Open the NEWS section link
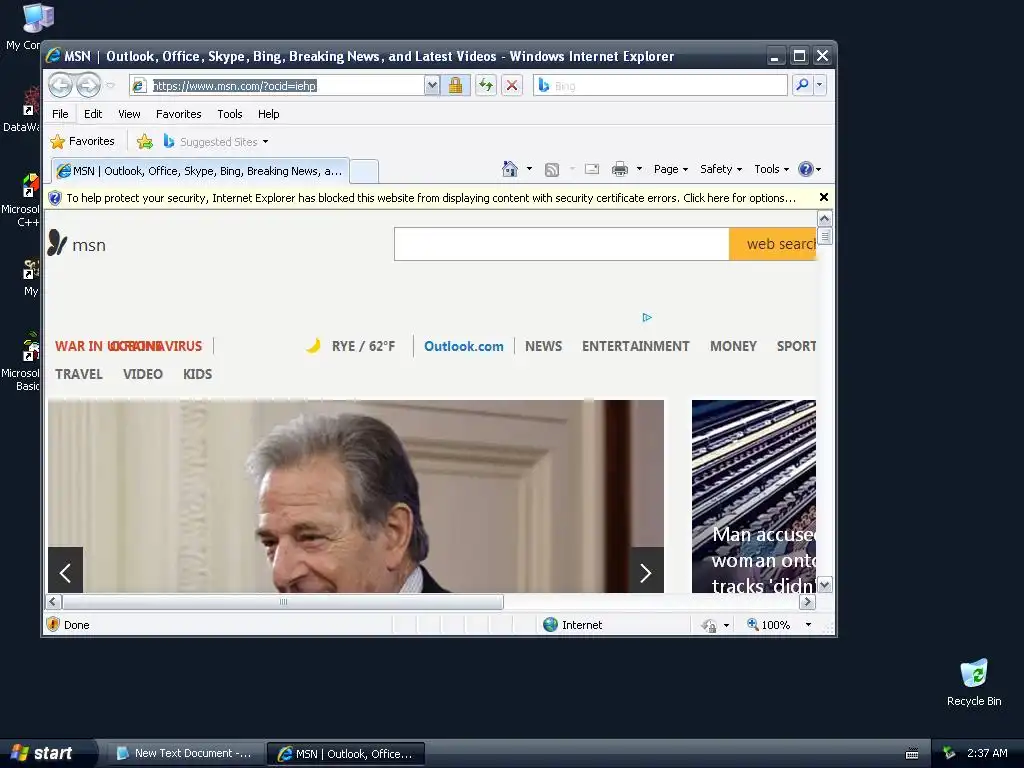Screen dimensions: 1024x768 pyautogui.click(x=543, y=346)
